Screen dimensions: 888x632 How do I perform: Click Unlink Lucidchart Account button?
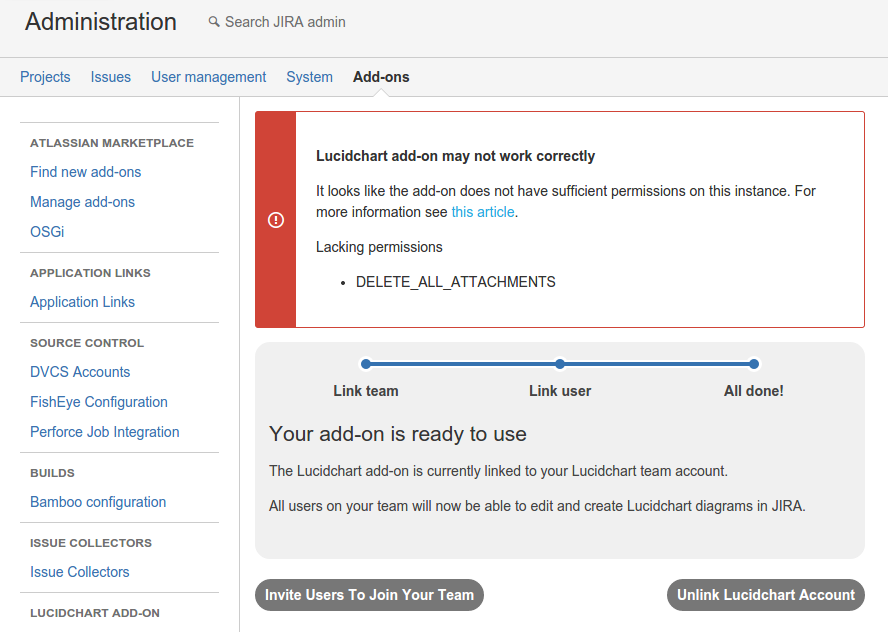[x=766, y=595]
